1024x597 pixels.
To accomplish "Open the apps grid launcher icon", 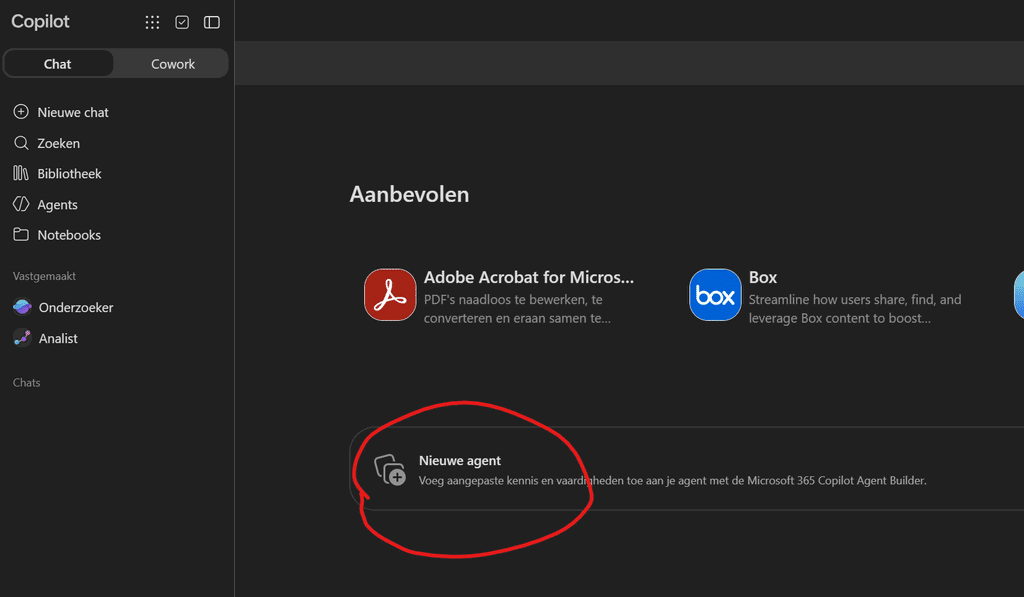I will pos(152,22).
